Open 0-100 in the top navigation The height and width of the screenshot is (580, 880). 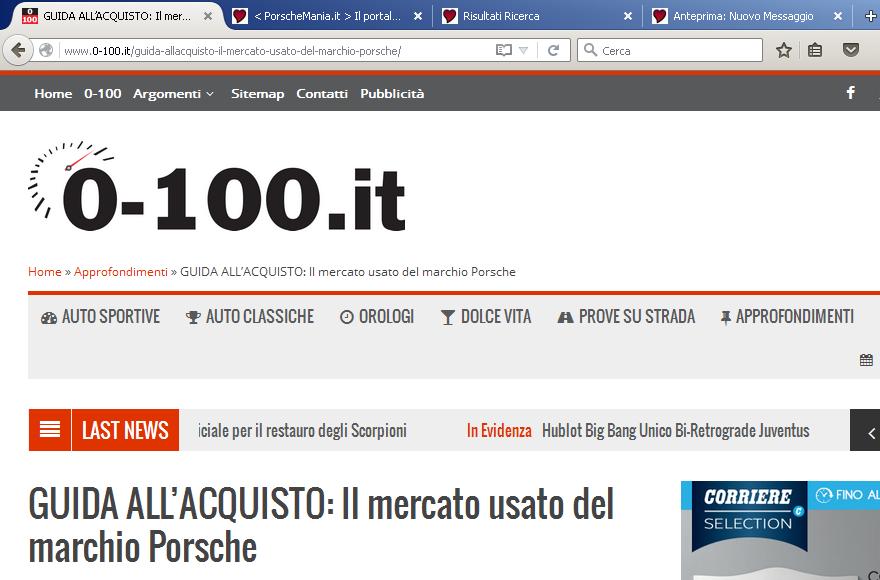(x=103, y=94)
